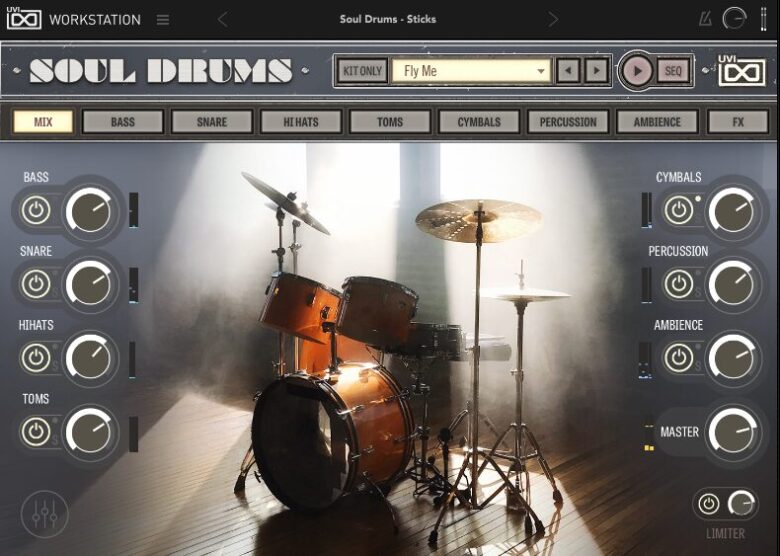Click the Ambience volume knob
The width and height of the screenshot is (780, 556).
point(733,357)
